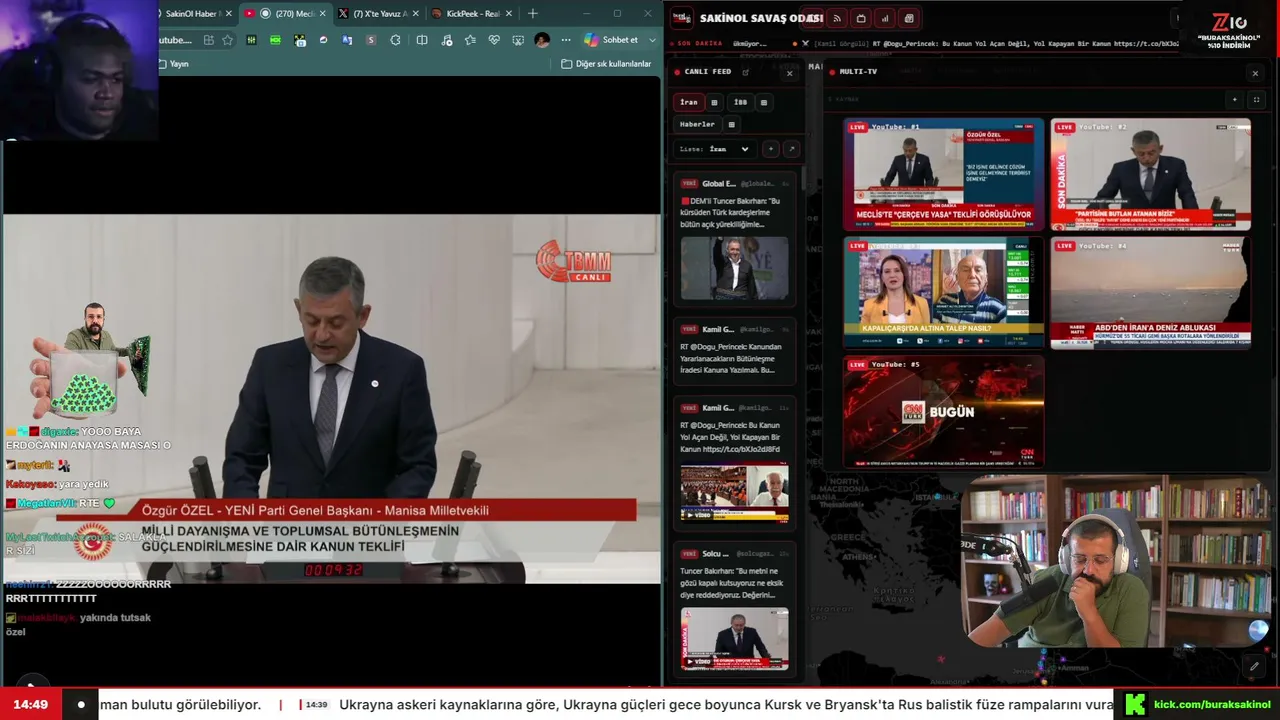Viewport: 1280px width, 720px height.
Task: Toggle fullscreen for the Multi-TV grid
Action: click(x=1256, y=100)
